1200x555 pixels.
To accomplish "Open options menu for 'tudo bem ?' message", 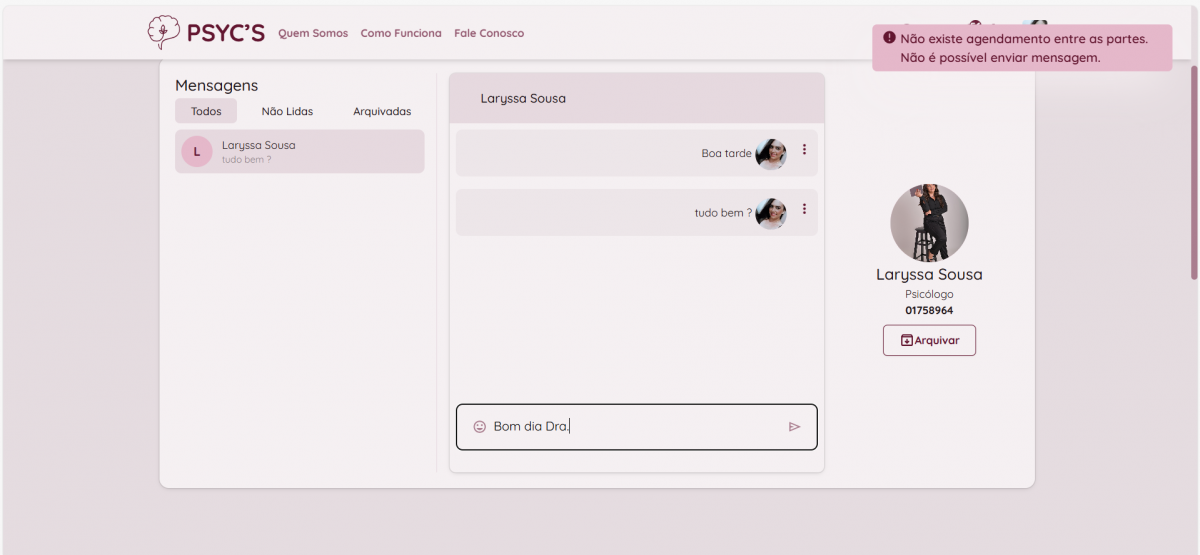I will coord(804,210).
